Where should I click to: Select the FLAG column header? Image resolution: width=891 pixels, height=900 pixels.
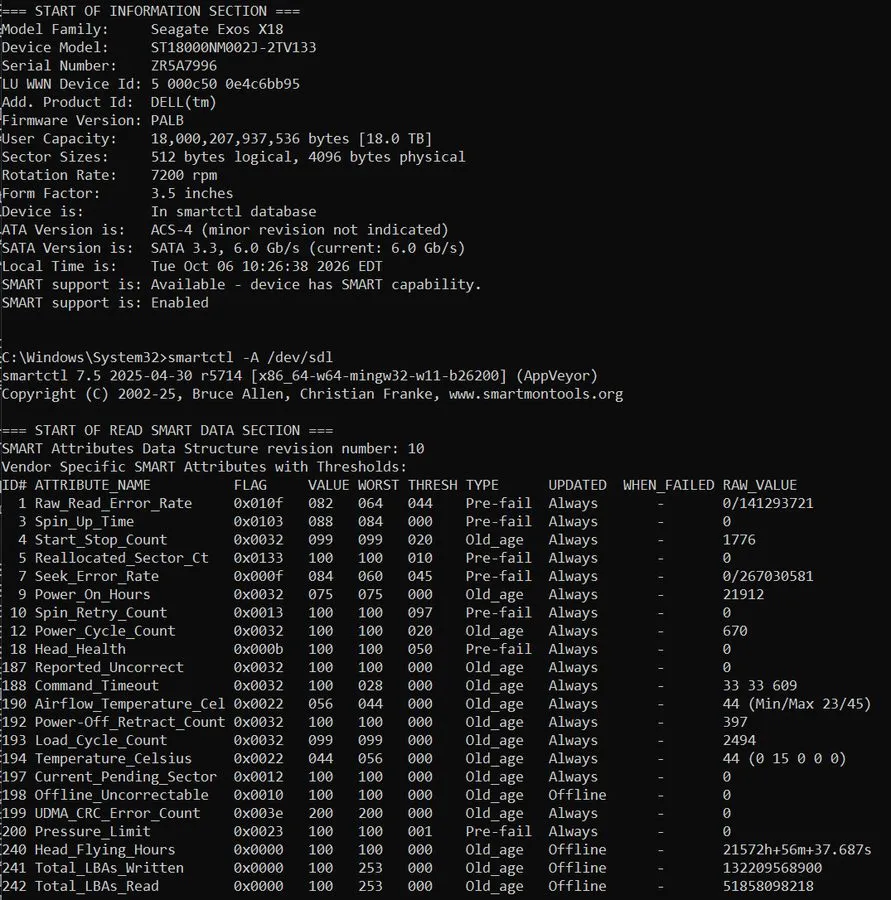[x=250, y=485]
